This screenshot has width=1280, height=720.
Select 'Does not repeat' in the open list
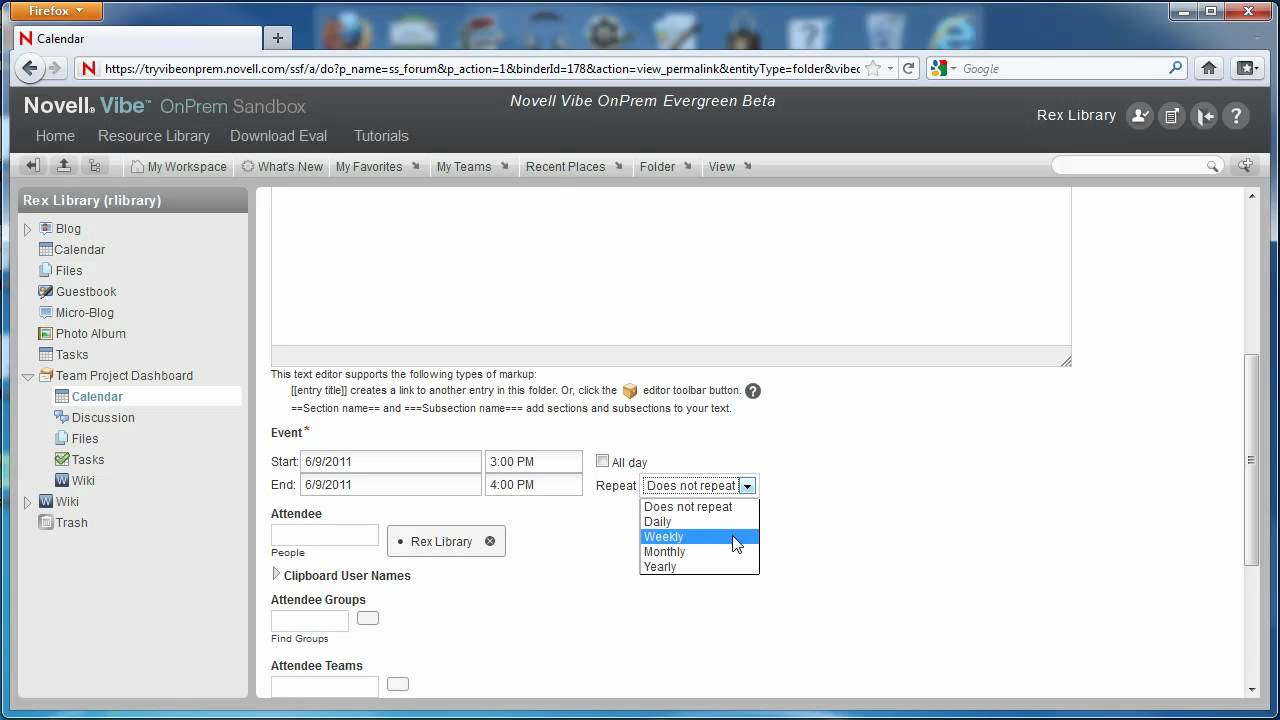click(699, 507)
